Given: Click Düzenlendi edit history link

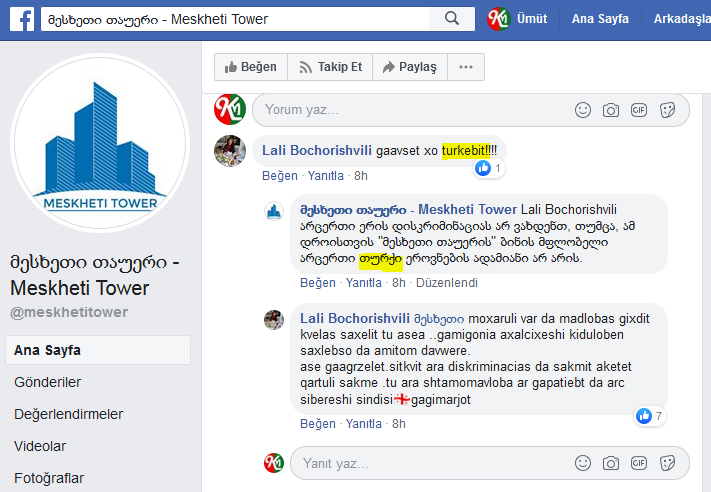Looking at the screenshot, I should tap(447, 283).
